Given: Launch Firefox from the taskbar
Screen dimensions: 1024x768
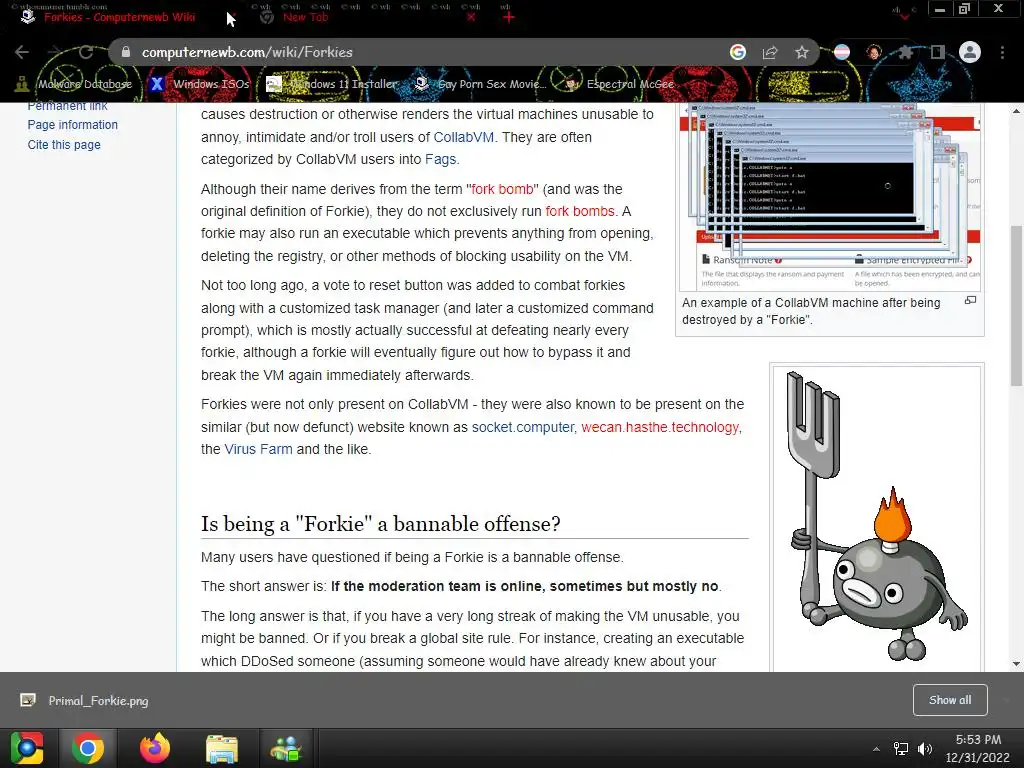Looking at the screenshot, I should [155, 748].
